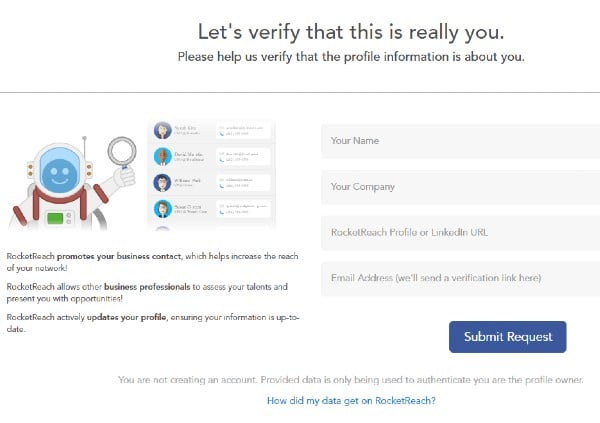The height and width of the screenshot is (423, 600).
Task: Click the green screen on astronaut's chest
Action: tap(55, 218)
